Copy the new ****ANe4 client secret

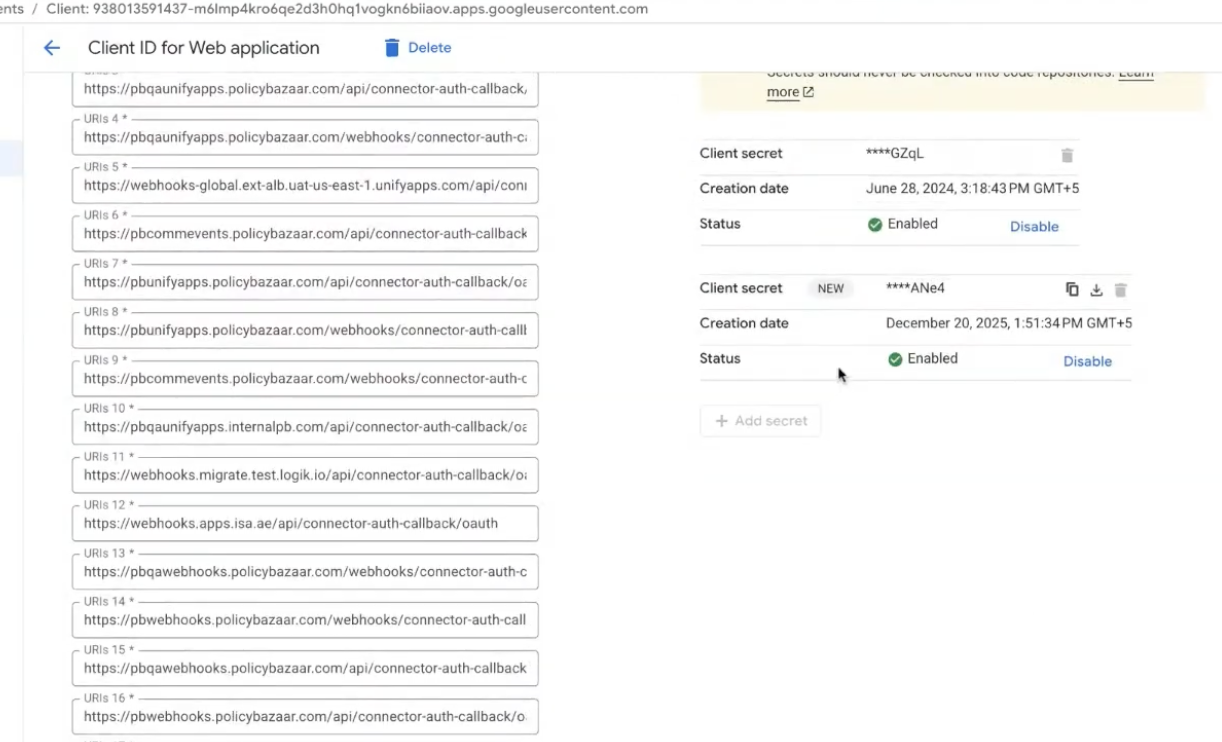coord(1072,289)
